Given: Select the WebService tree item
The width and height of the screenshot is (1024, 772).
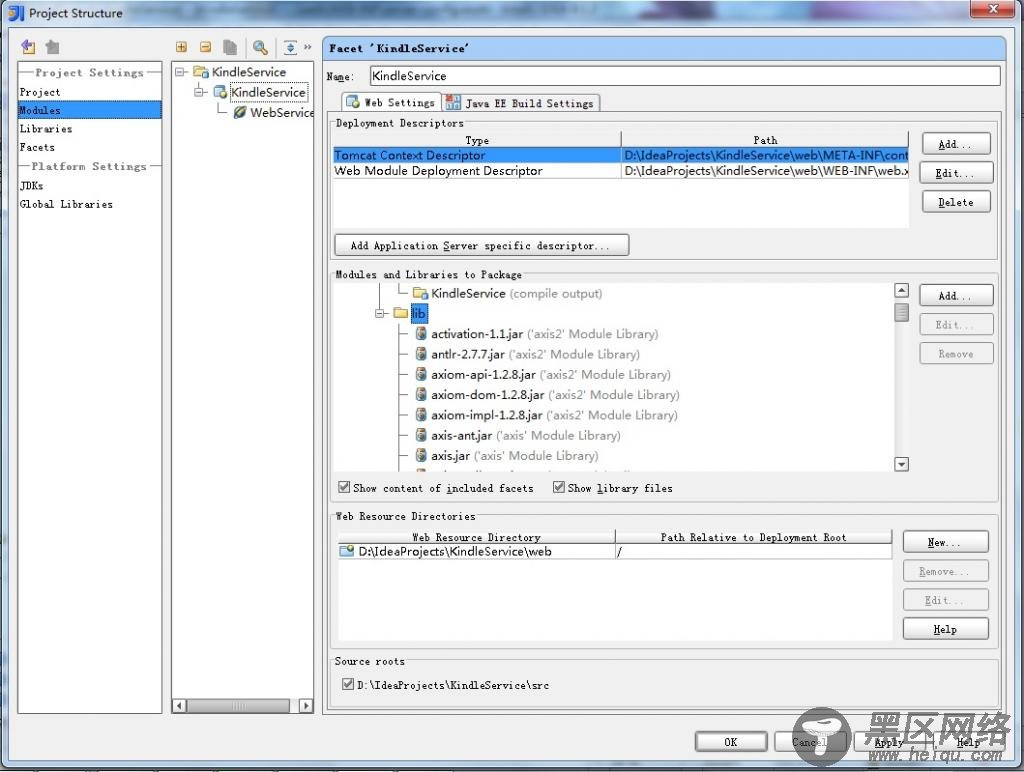Looking at the screenshot, I should point(281,112).
